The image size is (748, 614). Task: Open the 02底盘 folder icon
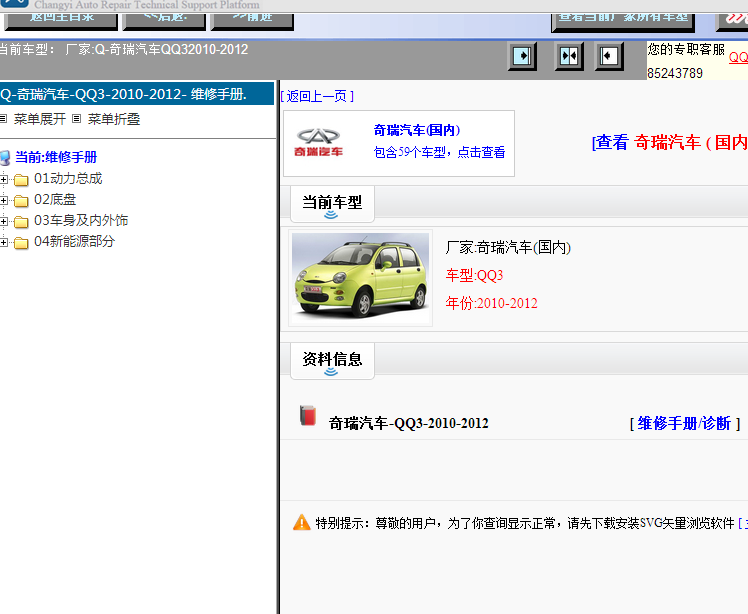tap(21, 201)
